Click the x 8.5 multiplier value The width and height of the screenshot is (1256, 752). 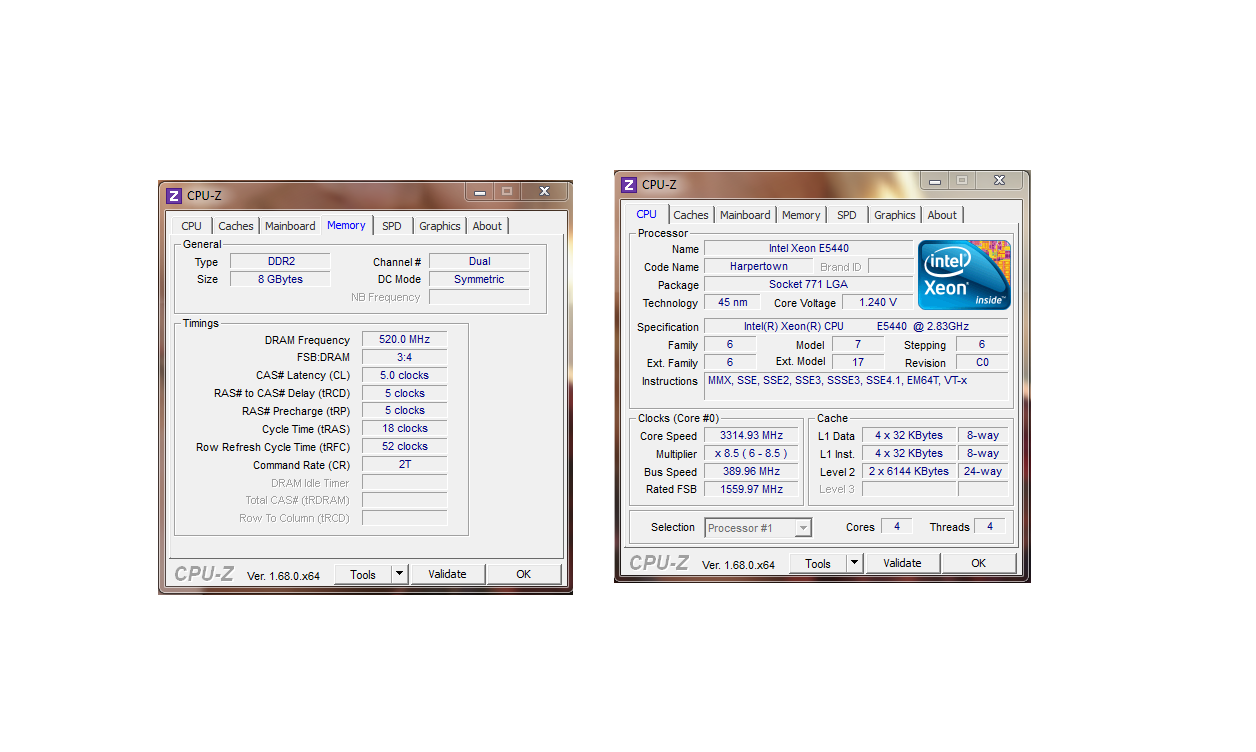[x=751, y=454]
